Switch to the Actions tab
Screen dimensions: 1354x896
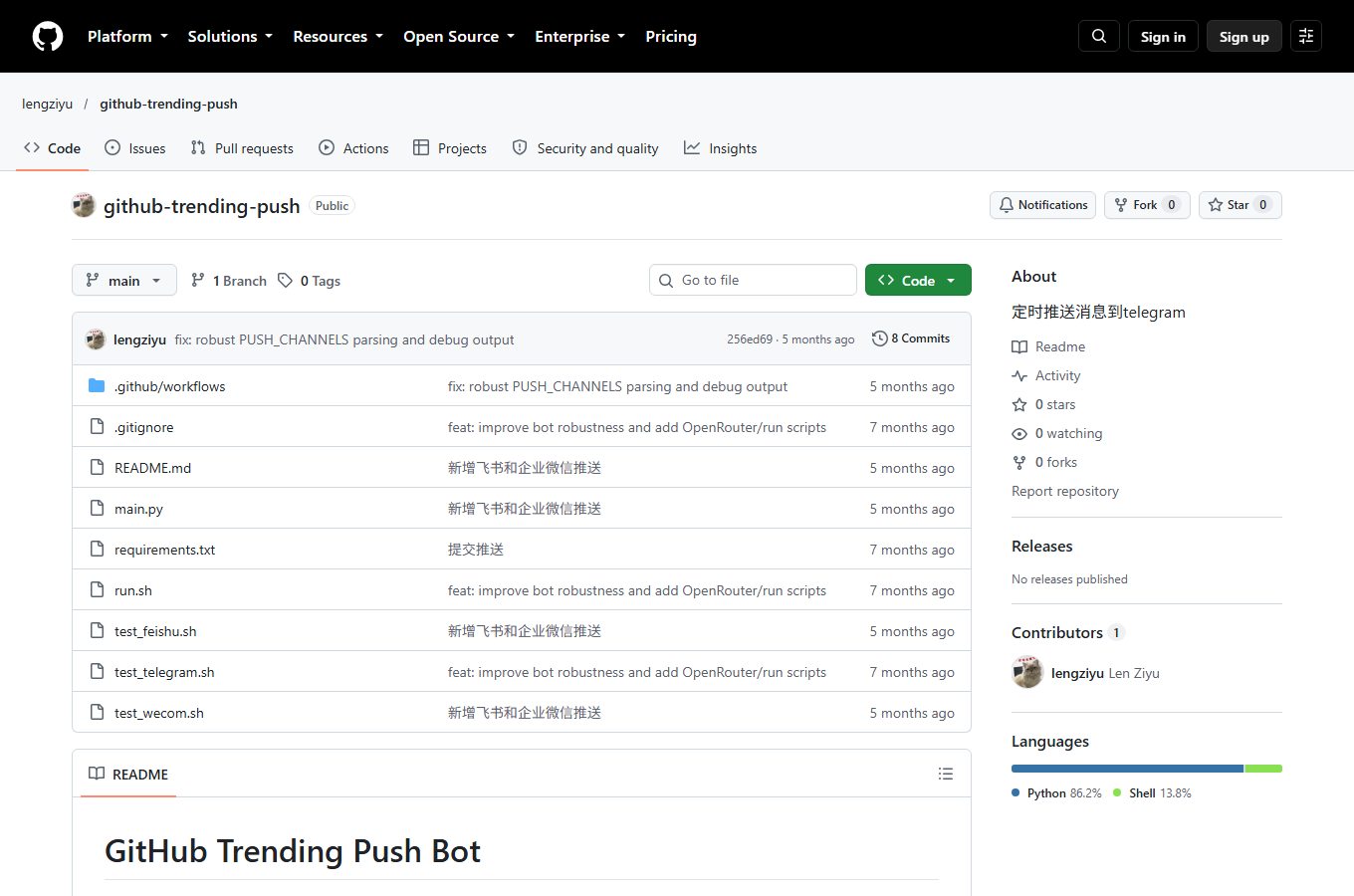[353, 148]
